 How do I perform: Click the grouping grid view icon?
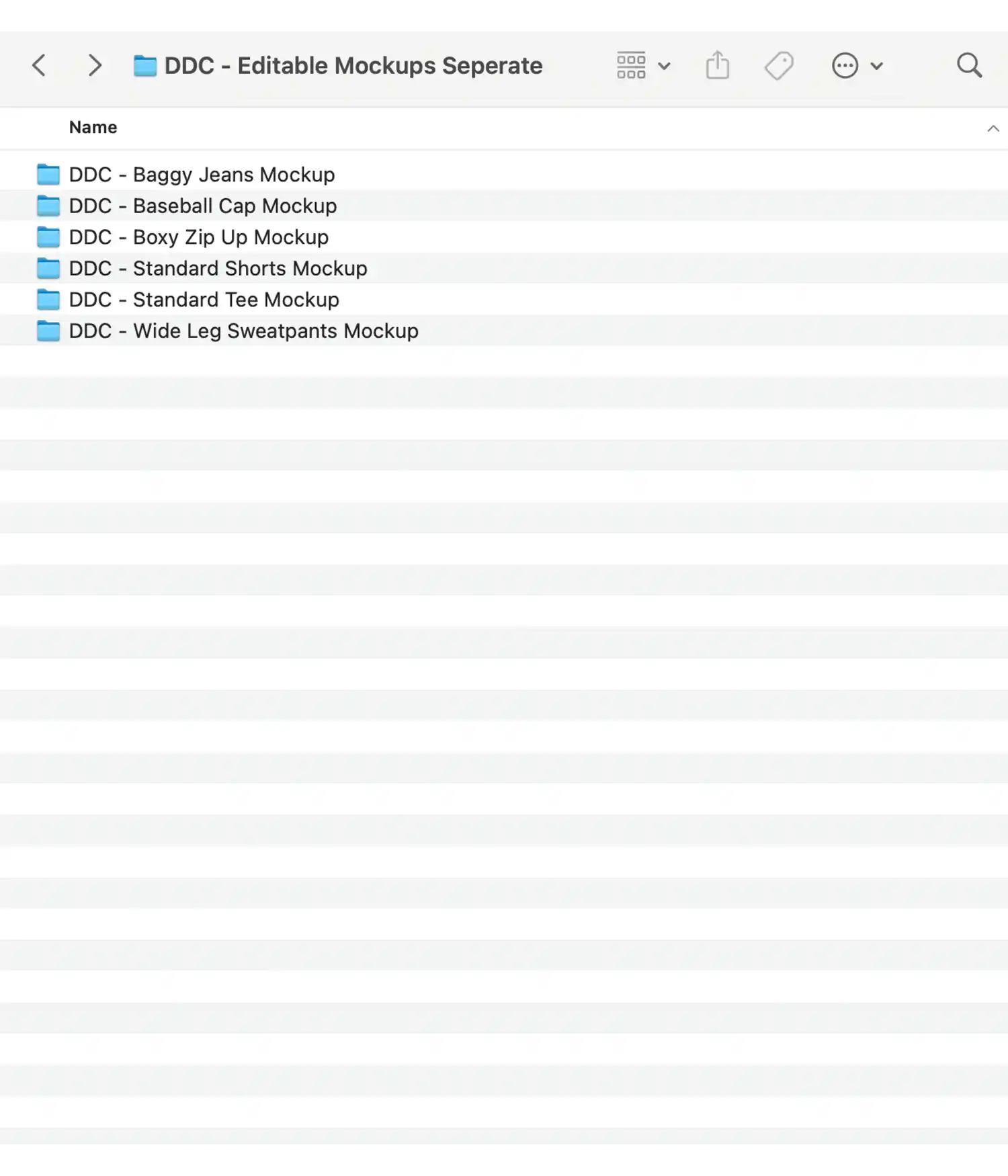(631, 66)
